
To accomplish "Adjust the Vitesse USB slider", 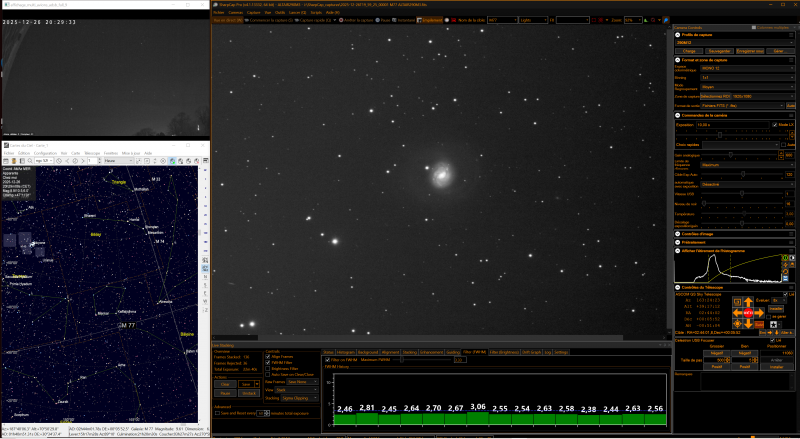I will (742, 193).
